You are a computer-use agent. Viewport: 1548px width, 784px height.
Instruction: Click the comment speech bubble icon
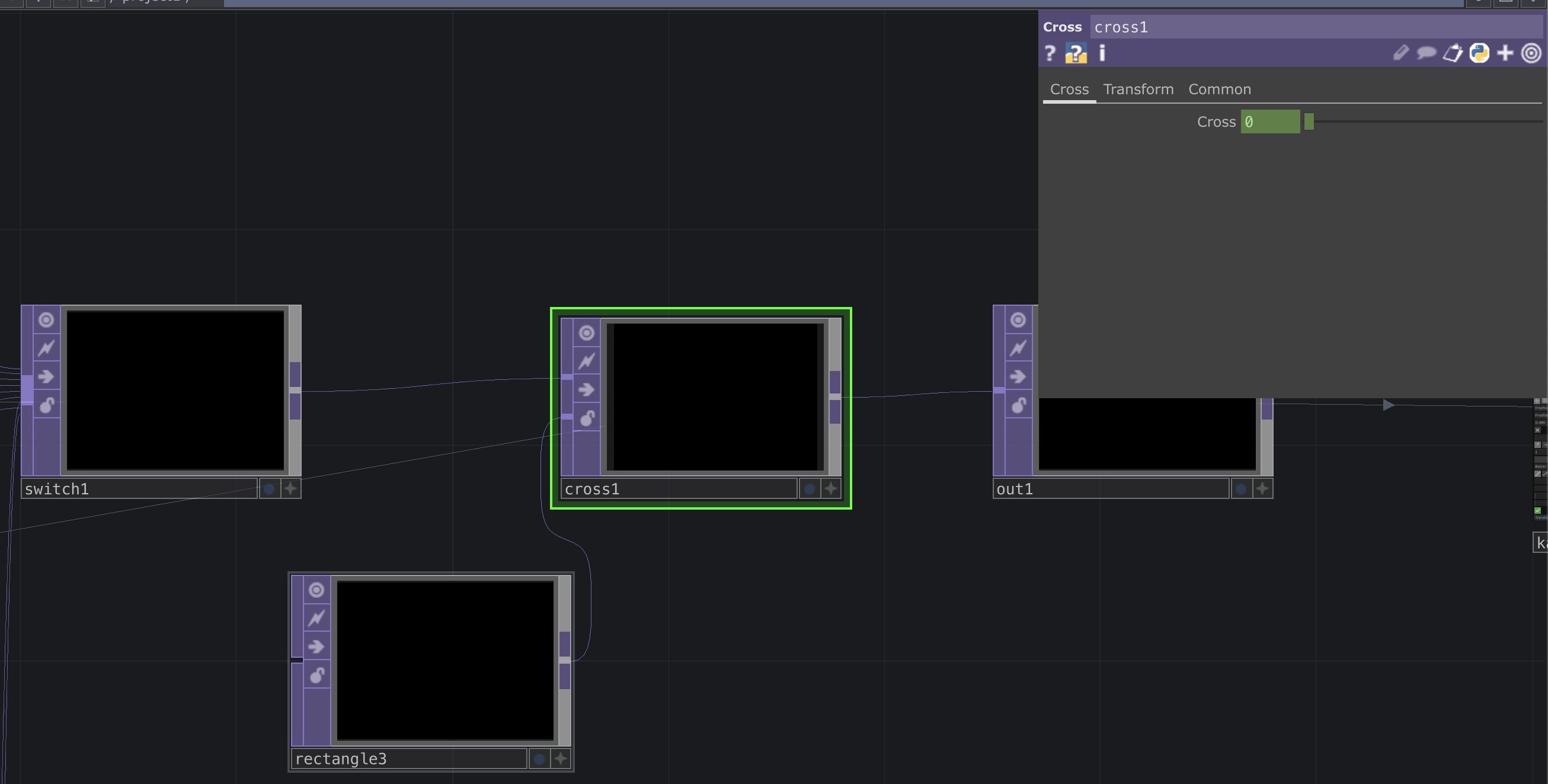pyautogui.click(x=1426, y=53)
